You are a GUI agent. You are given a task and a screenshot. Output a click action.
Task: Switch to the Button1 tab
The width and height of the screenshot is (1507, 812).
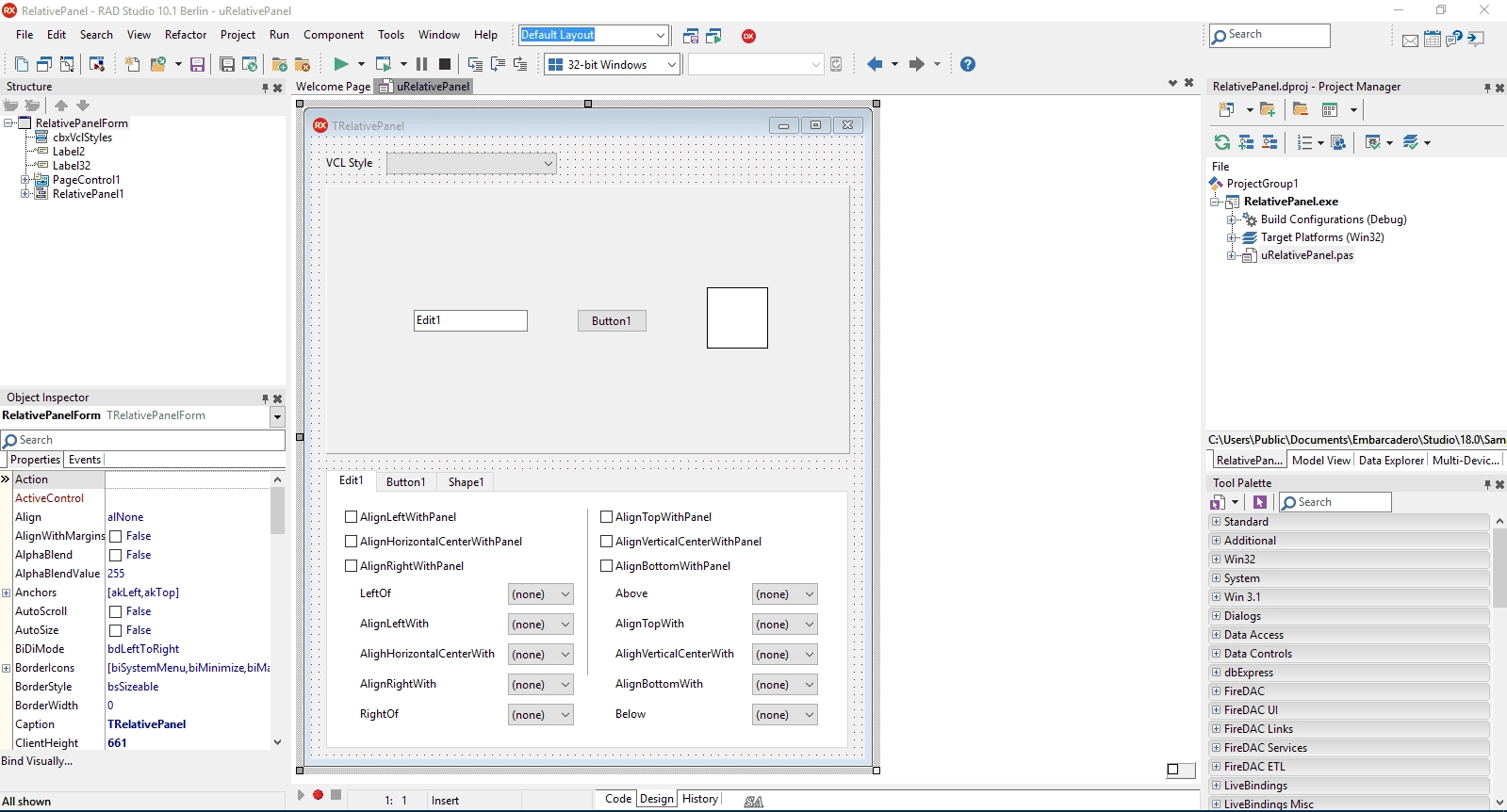[x=405, y=481]
